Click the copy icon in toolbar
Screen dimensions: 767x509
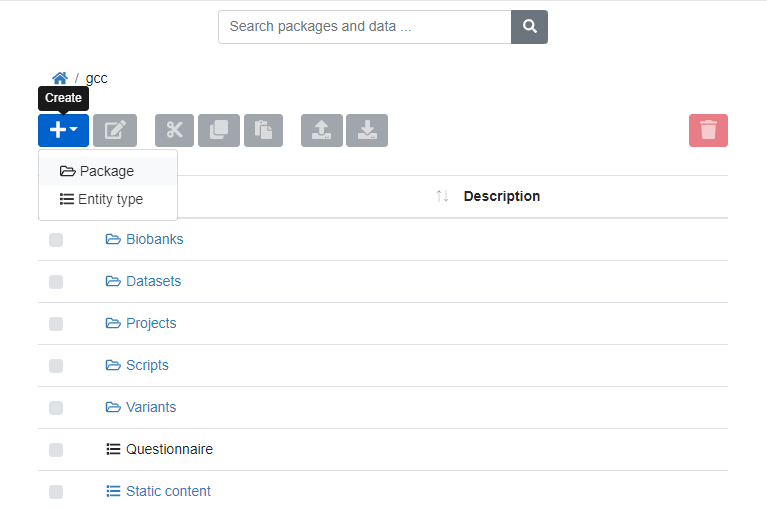coord(219,130)
